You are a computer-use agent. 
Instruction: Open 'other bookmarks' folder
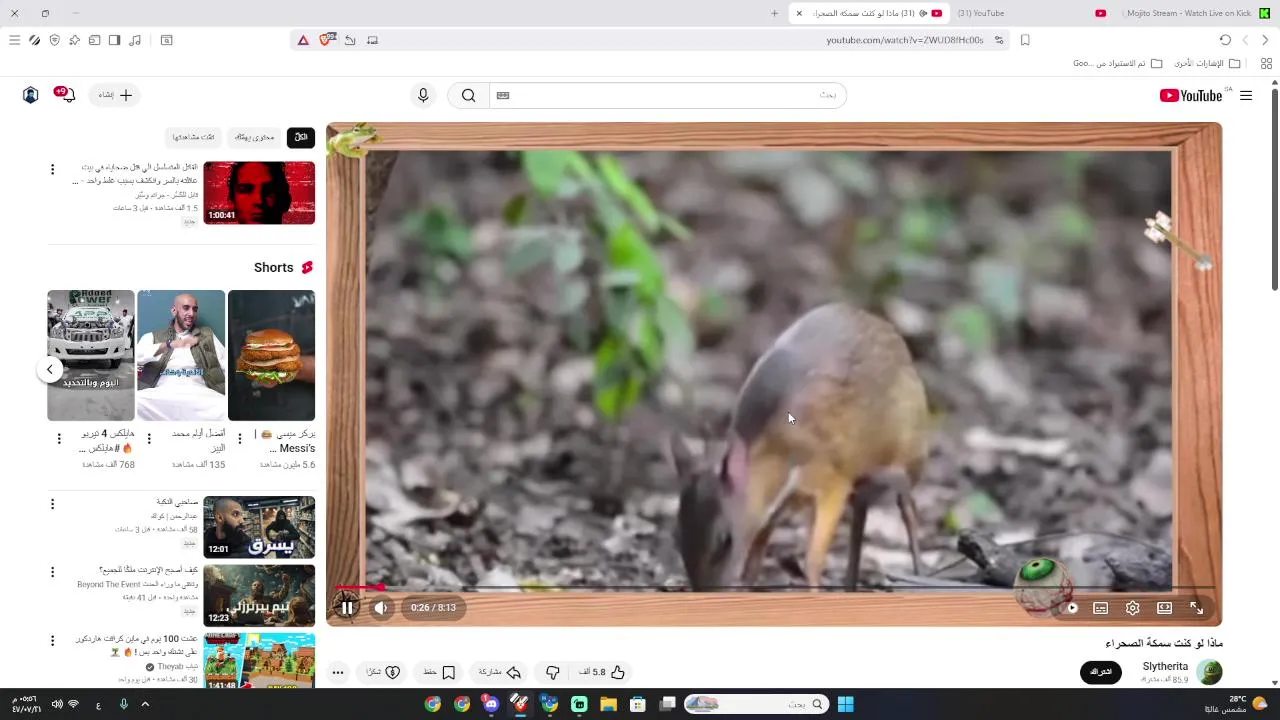[x=1207, y=63]
